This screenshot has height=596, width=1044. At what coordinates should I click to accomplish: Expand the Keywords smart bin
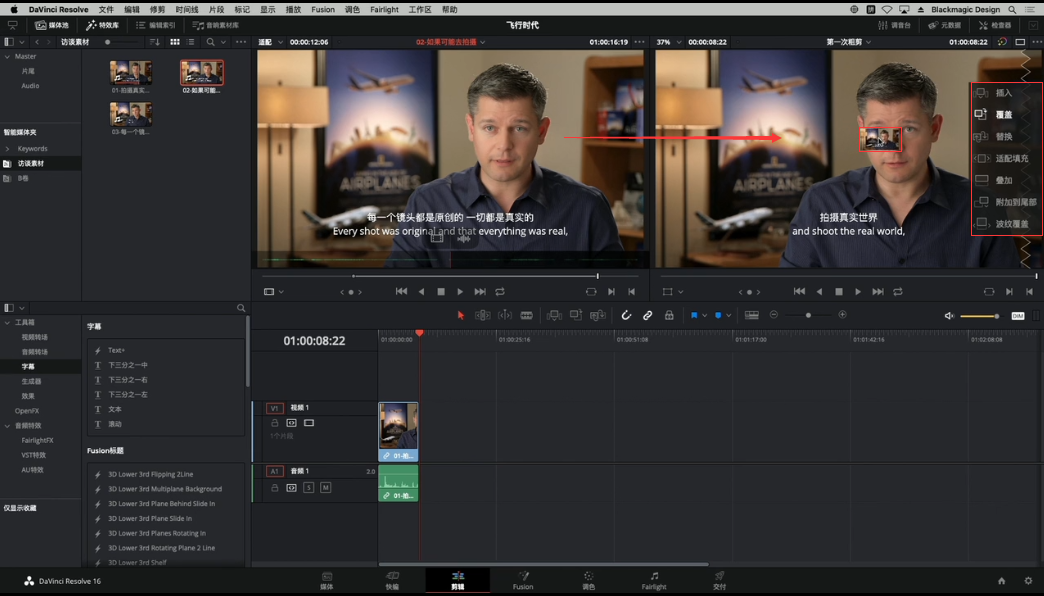(7, 149)
